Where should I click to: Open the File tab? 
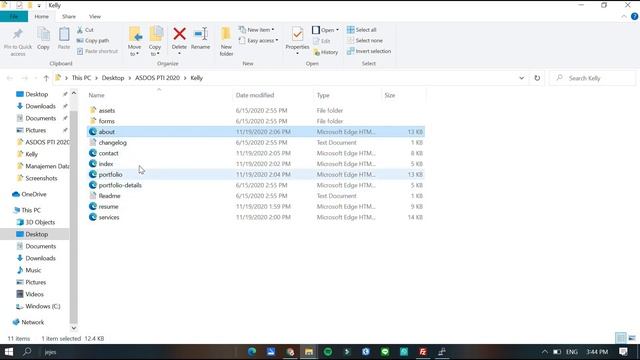click(x=14, y=16)
